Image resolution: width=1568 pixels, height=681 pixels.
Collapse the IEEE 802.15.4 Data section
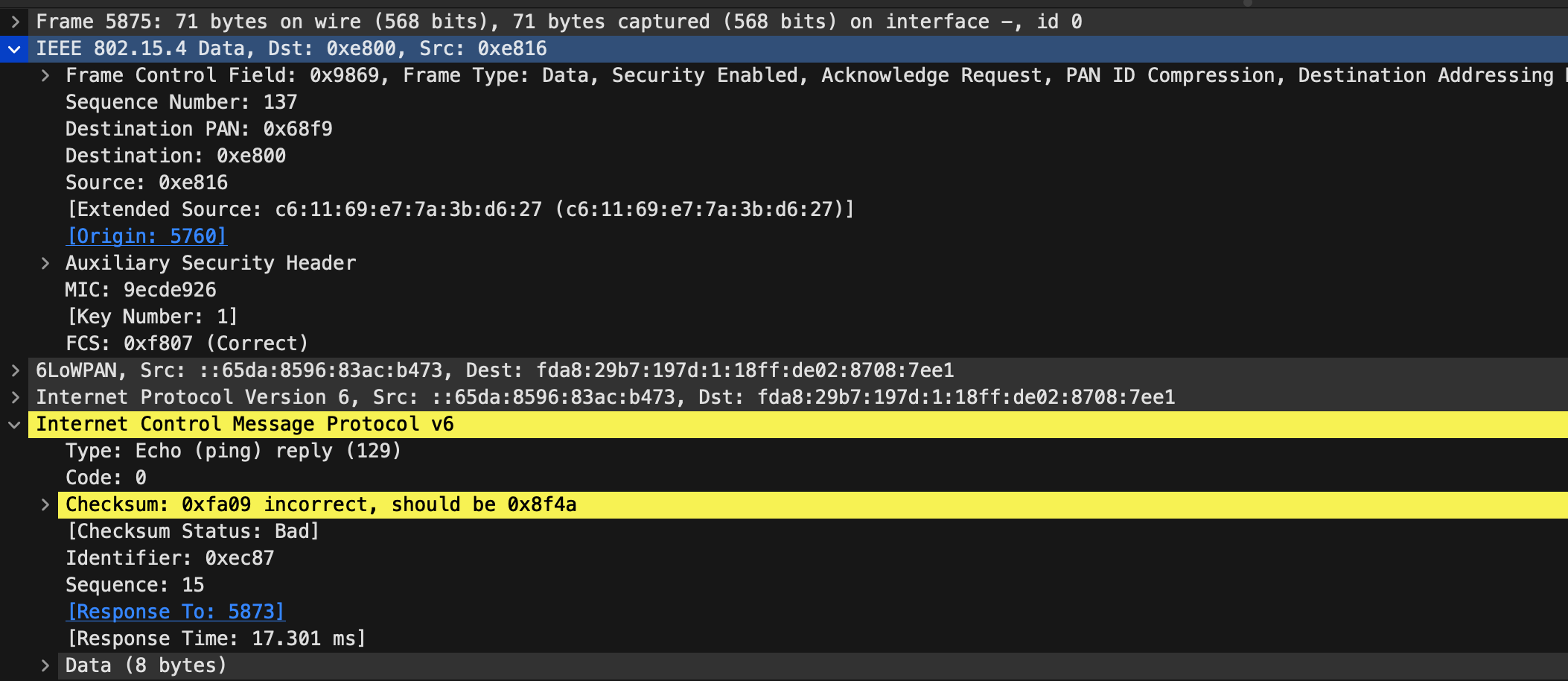[15, 48]
